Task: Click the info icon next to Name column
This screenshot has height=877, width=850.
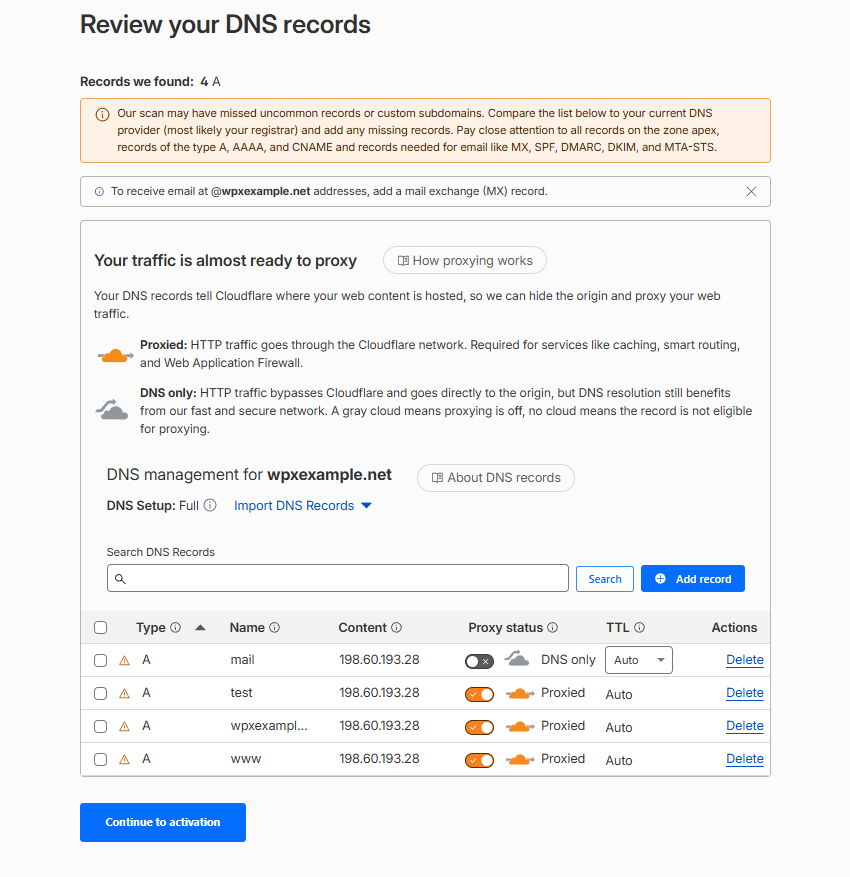Action: point(275,628)
